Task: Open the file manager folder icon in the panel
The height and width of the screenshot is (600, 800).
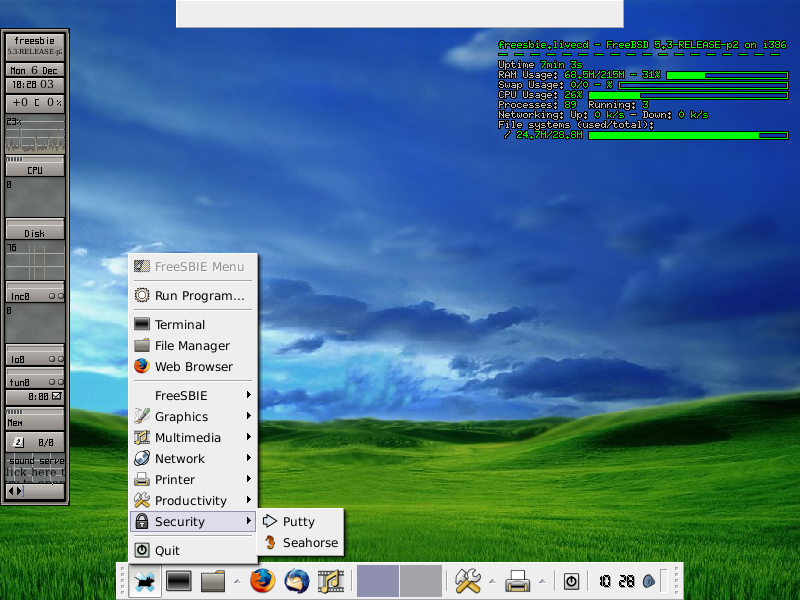Action: click(x=213, y=581)
